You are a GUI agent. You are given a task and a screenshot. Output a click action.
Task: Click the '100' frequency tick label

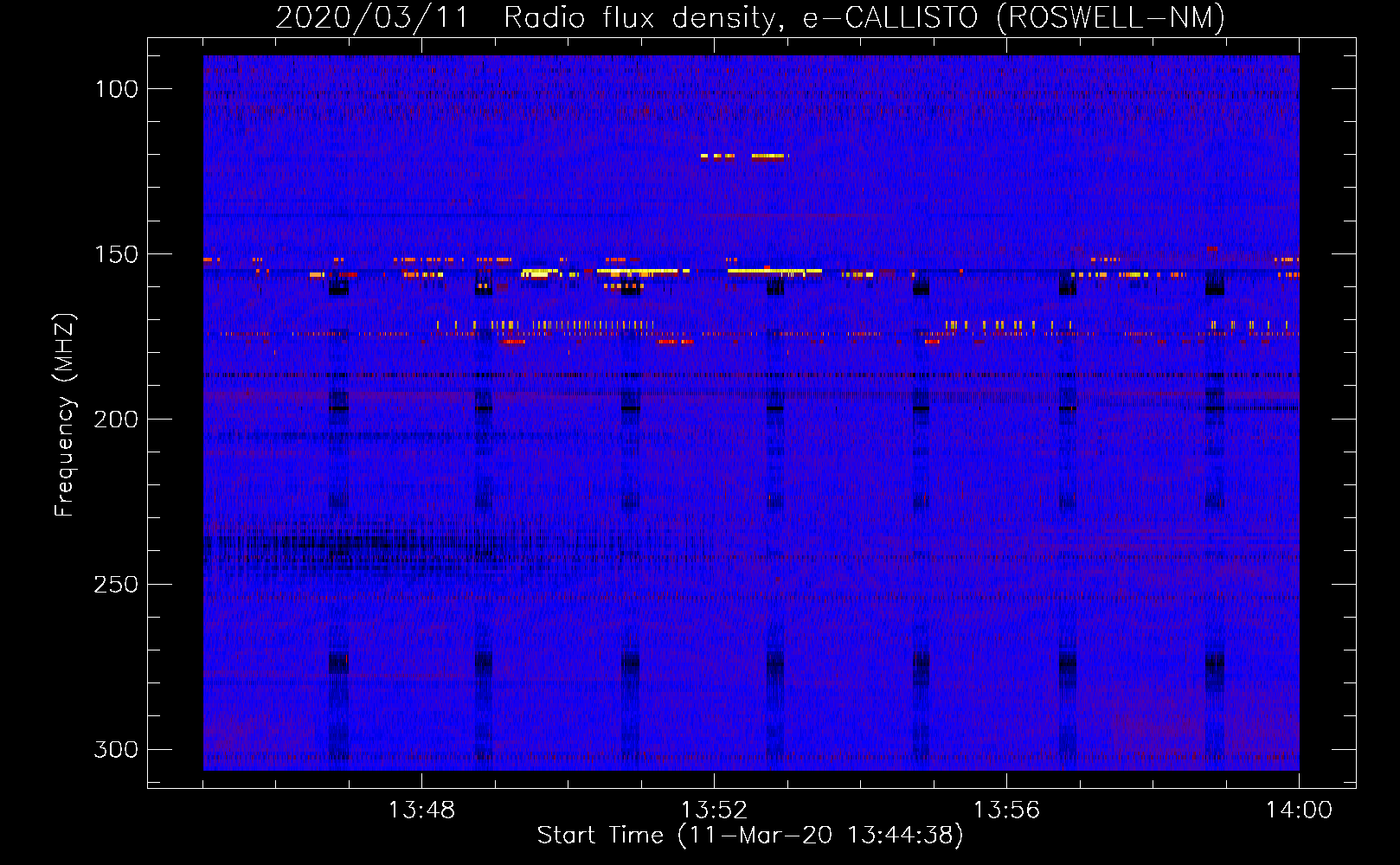[x=117, y=89]
